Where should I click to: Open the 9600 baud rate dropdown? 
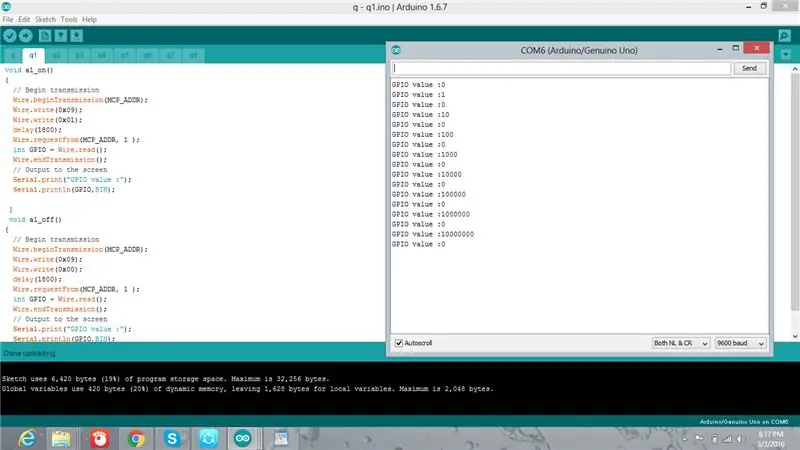click(741, 343)
